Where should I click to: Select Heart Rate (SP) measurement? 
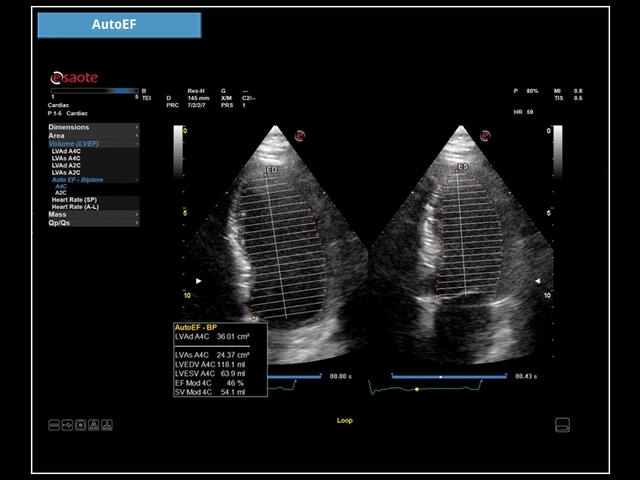tap(76, 199)
